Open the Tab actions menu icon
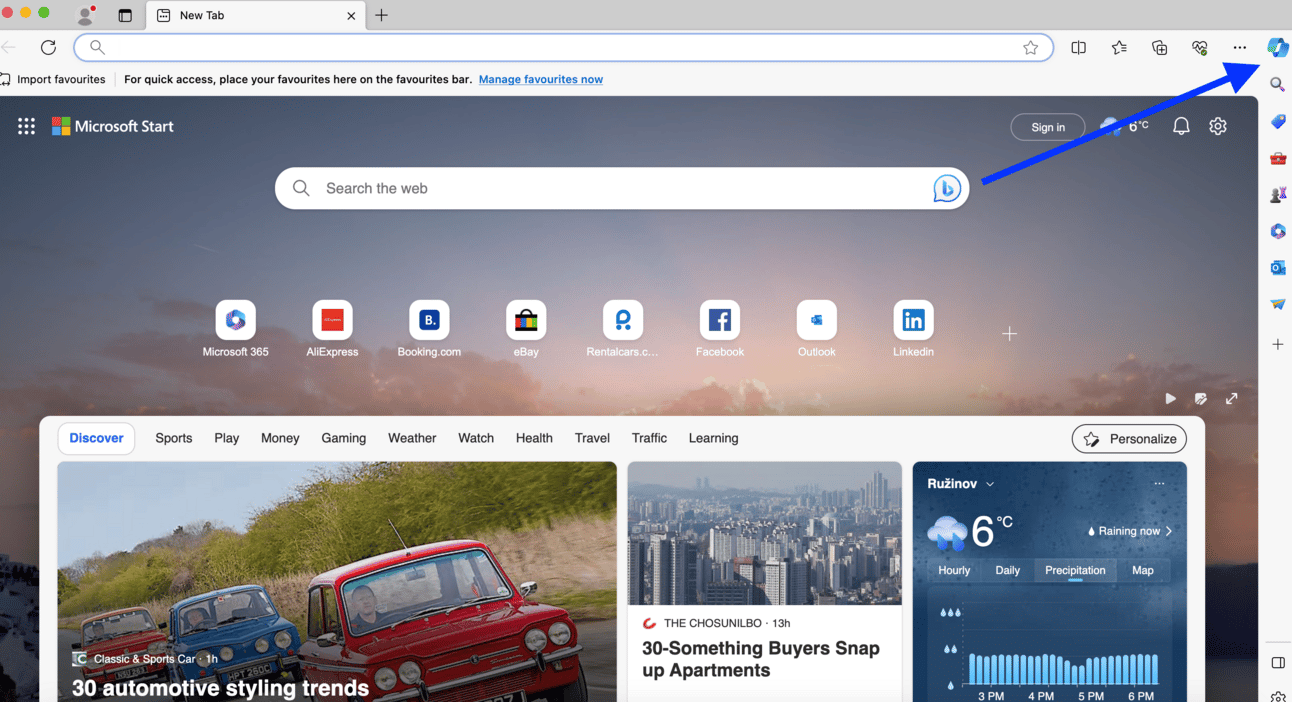The width and height of the screenshot is (1292, 702). 125,16
